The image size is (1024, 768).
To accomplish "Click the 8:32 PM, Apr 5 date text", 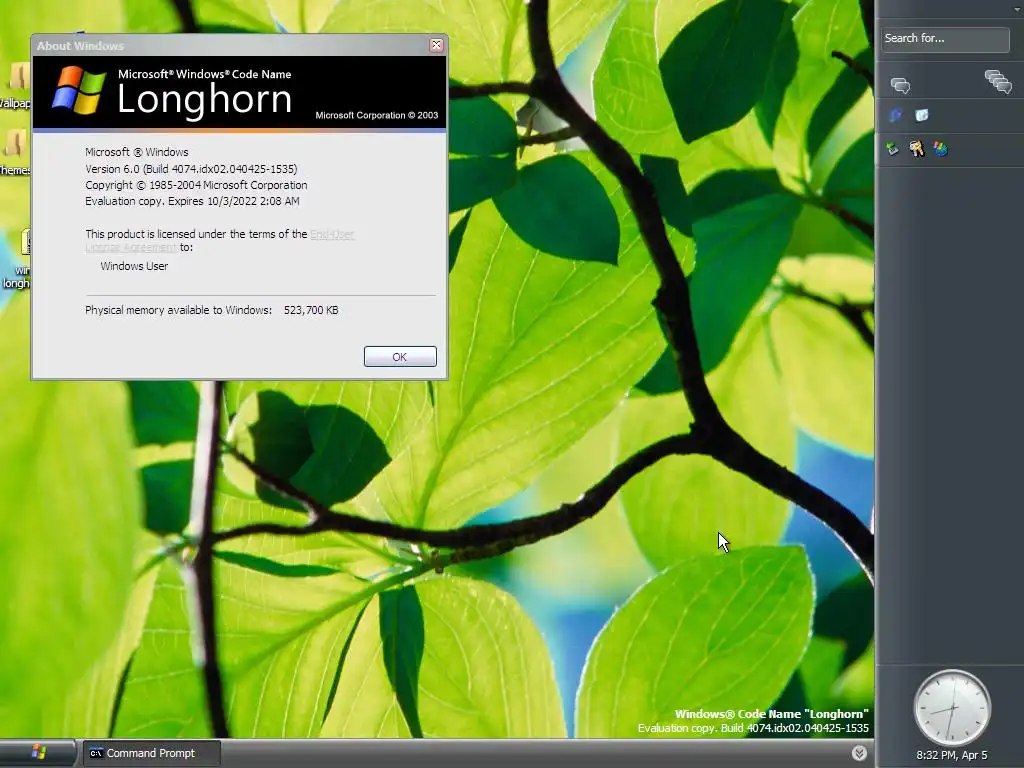I will [952, 755].
